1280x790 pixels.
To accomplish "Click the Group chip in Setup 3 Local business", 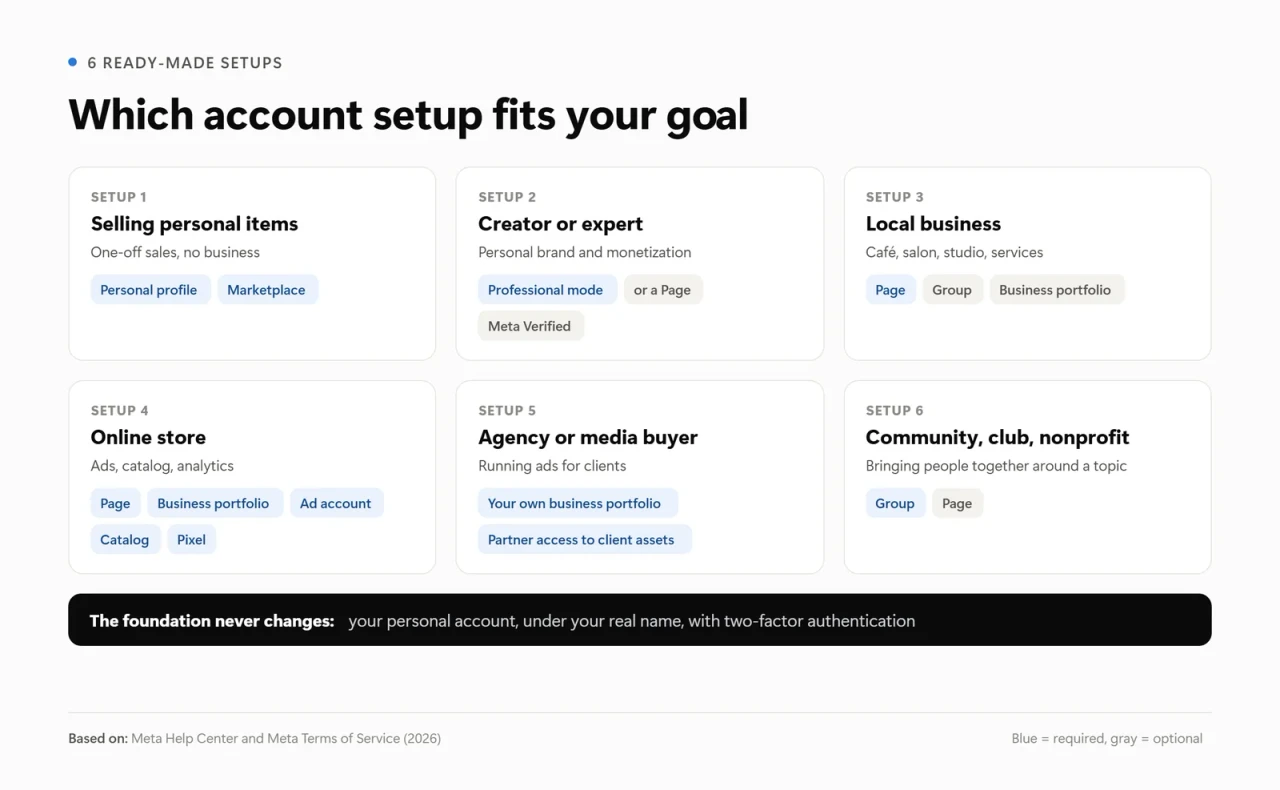I will point(952,290).
